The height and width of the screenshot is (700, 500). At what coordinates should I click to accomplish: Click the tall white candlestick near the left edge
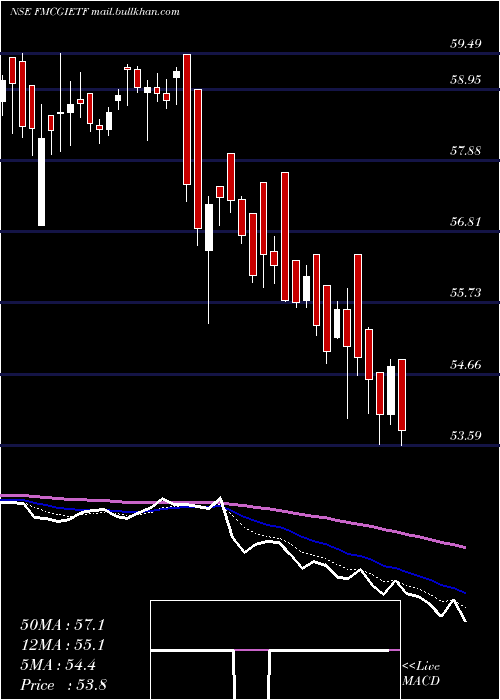tap(41, 182)
